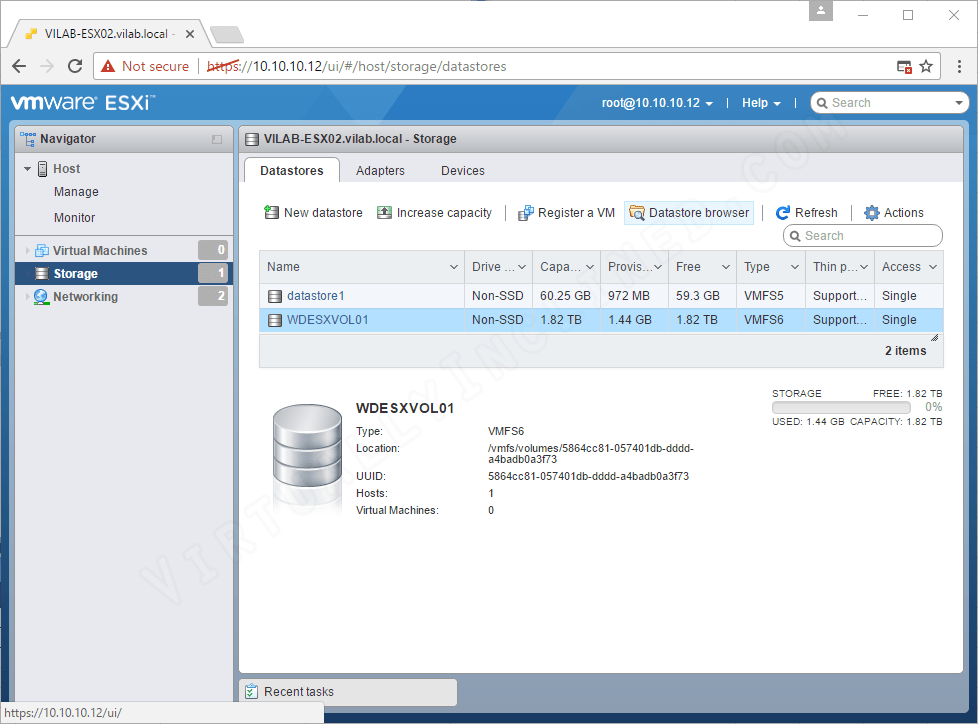Select Networking in the Navigator
The height and width of the screenshot is (724, 978).
pyautogui.click(x=85, y=296)
